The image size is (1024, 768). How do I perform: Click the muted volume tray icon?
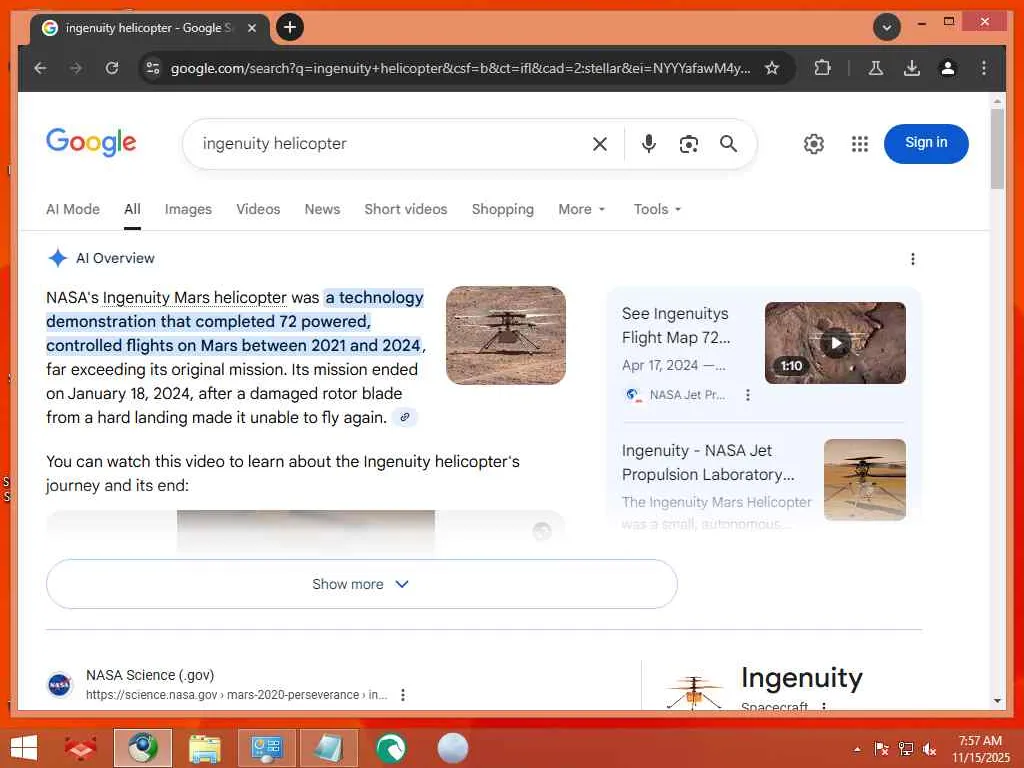click(x=929, y=748)
